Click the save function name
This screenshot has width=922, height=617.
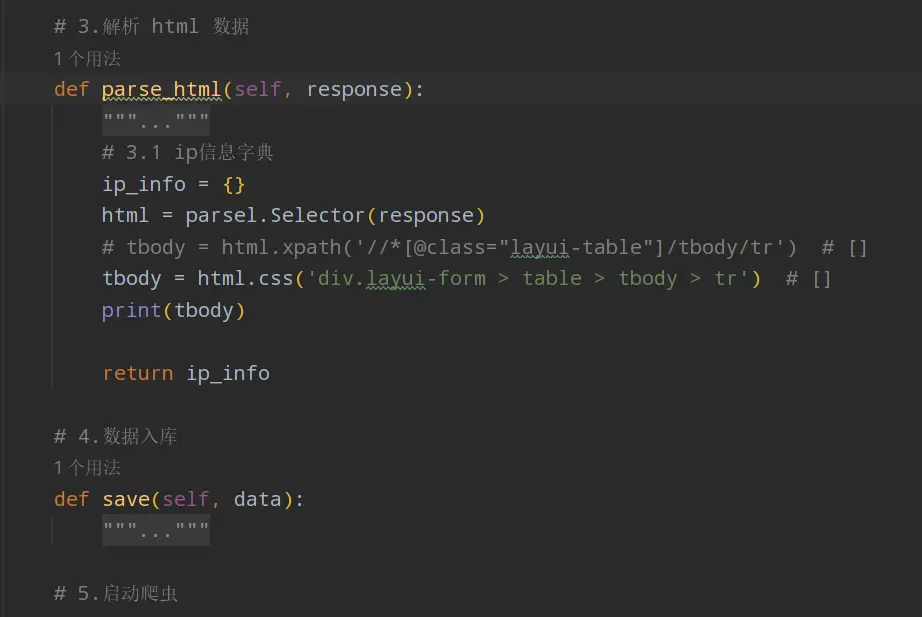(x=125, y=499)
